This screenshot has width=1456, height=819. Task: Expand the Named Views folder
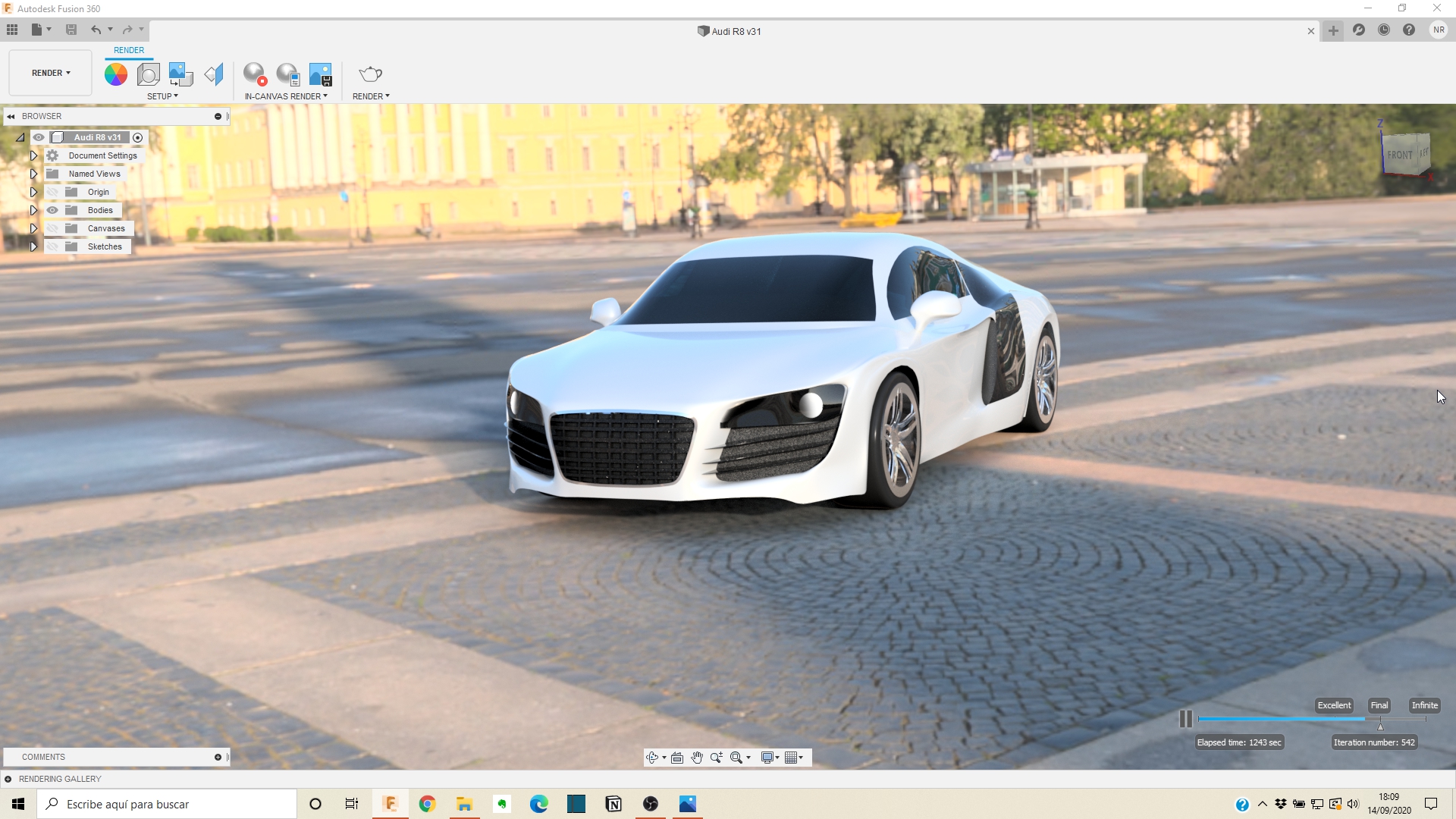pyautogui.click(x=33, y=174)
